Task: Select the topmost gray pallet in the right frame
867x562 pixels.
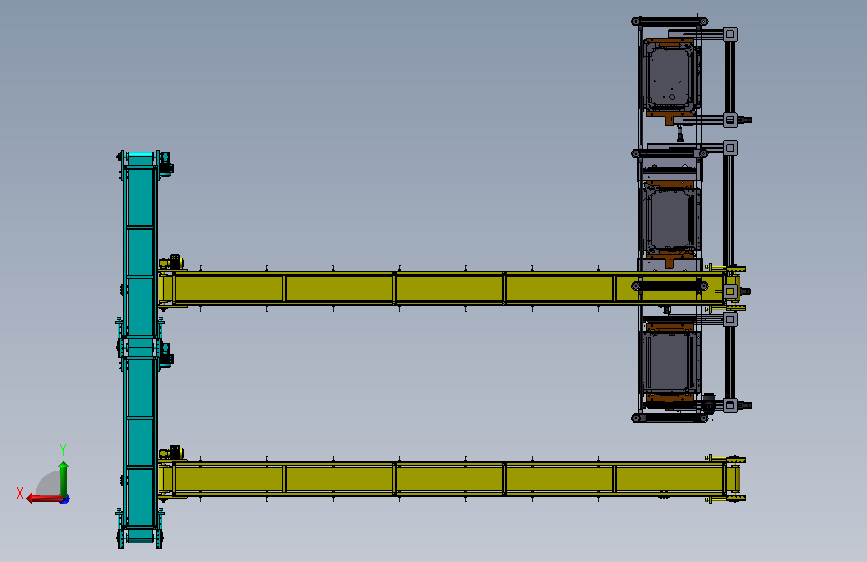Action: click(x=671, y=76)
